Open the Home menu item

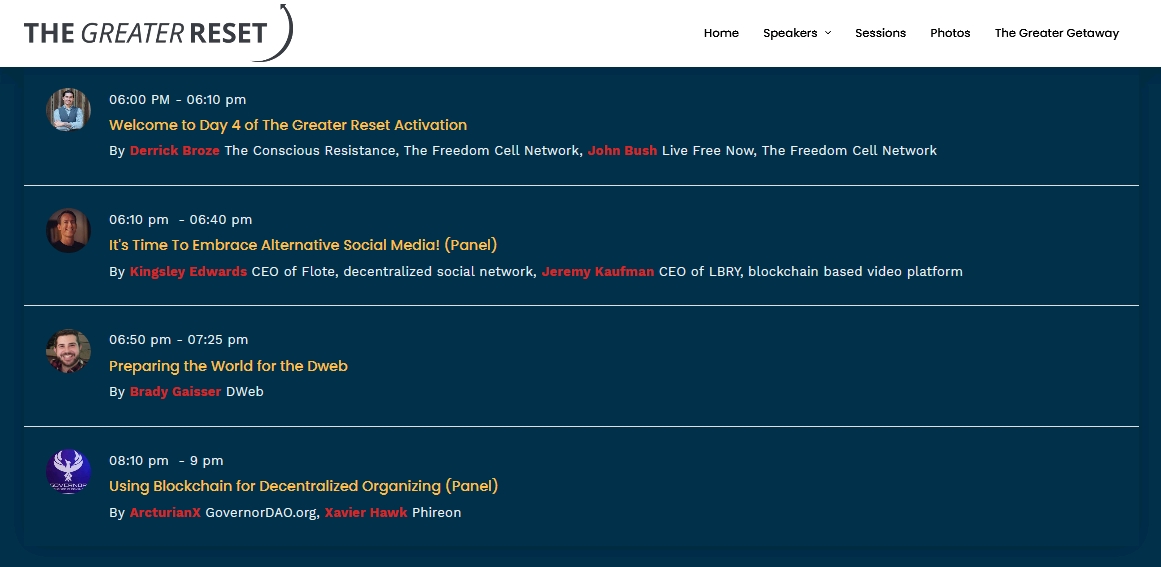point(721,33)
